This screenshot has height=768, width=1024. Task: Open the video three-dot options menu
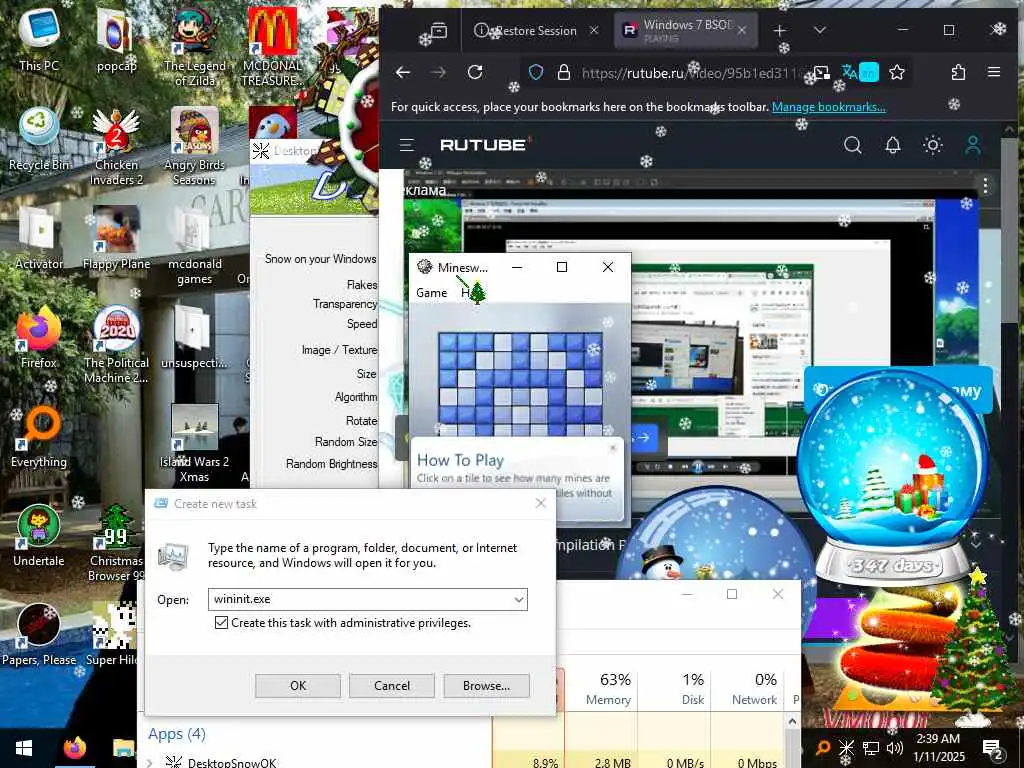[x=985, y=187]
